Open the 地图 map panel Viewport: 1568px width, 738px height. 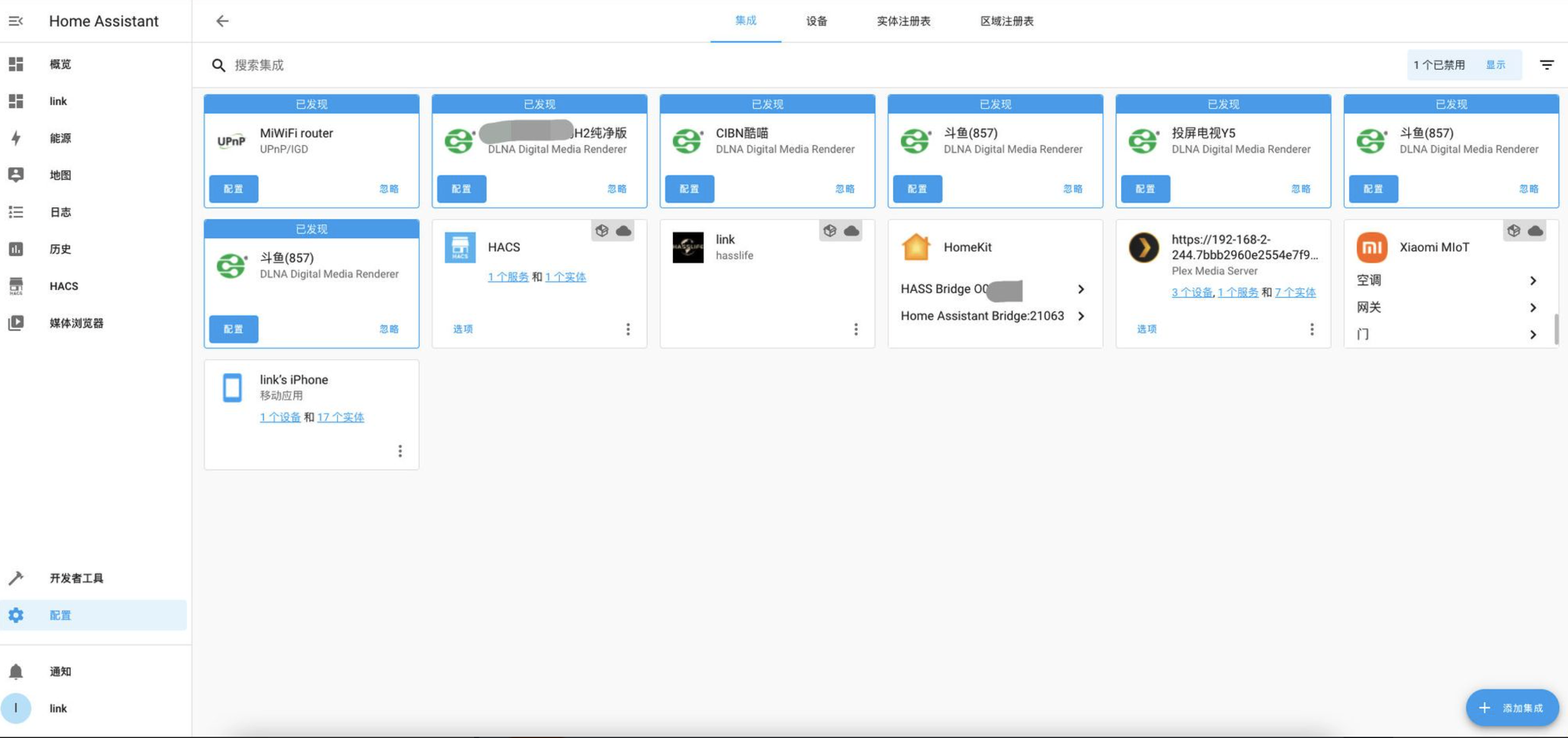pyautogui.click(x=94, y=175)
